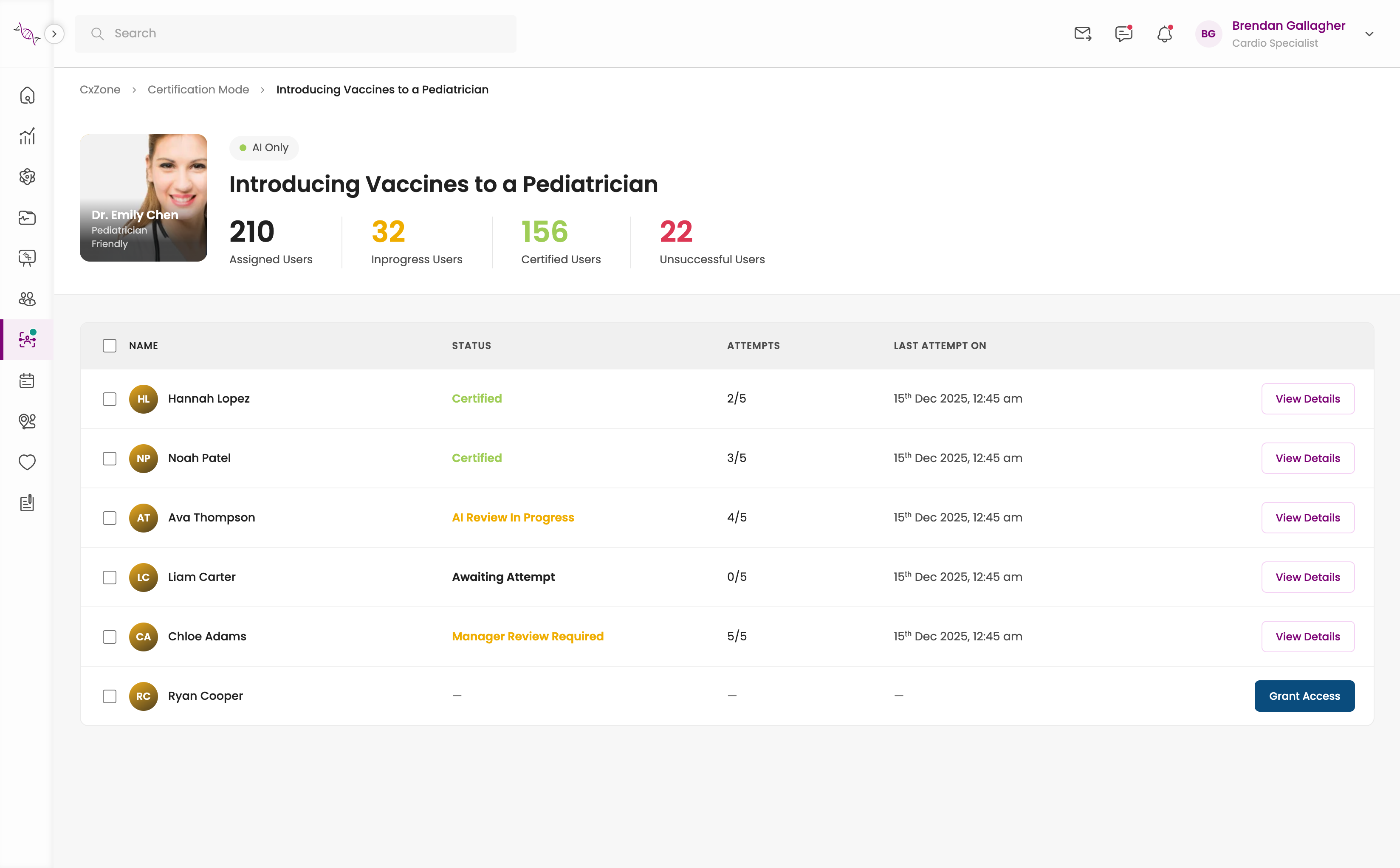Image resolution: width=1400 pixels, height=868 pixels.
Task: Open the analytics chart sidebar icon
Action: pos(27,136)
